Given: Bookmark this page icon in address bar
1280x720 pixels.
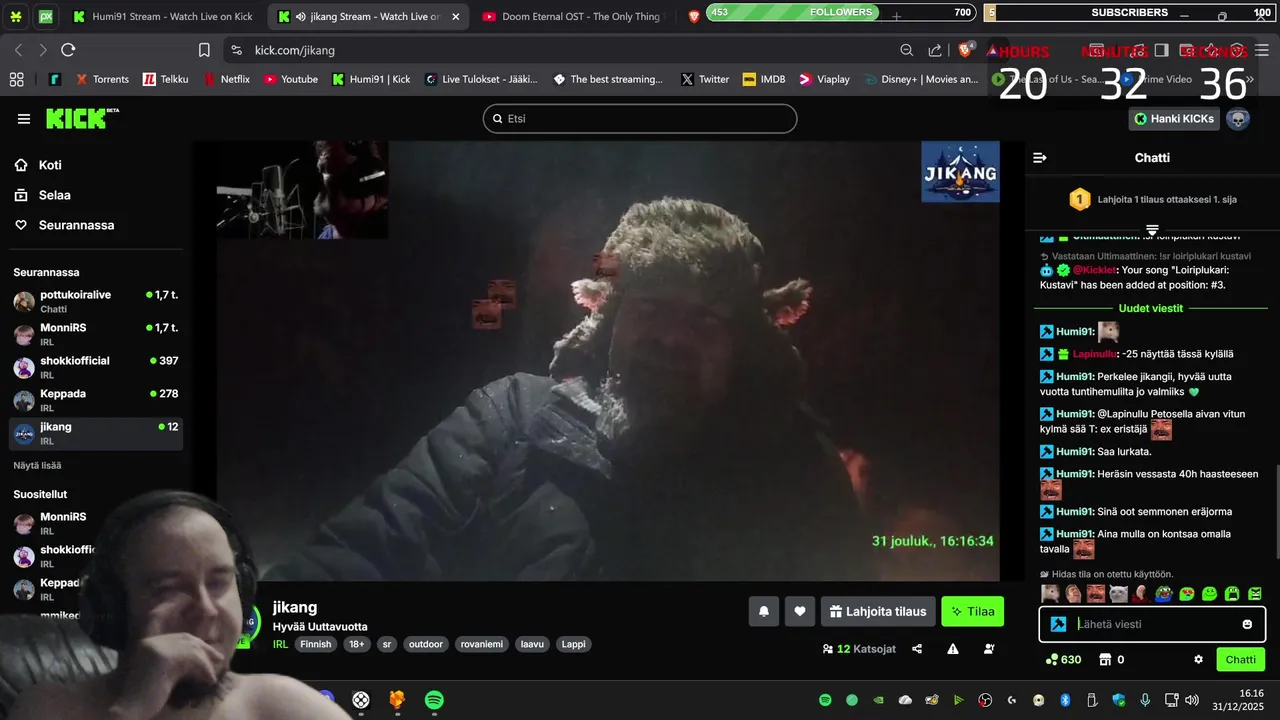Looking at the screenshot, I should pos(204,50).
